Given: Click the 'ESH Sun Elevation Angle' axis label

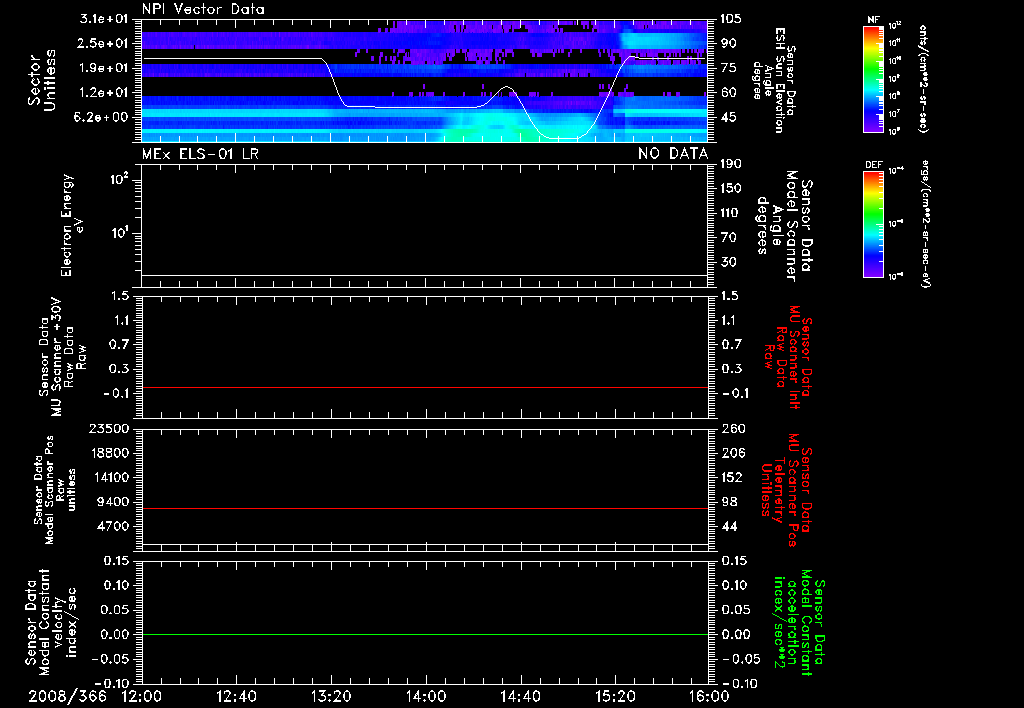Looking at the screenshot, I should pyautogui.click(x=774, y=80).
